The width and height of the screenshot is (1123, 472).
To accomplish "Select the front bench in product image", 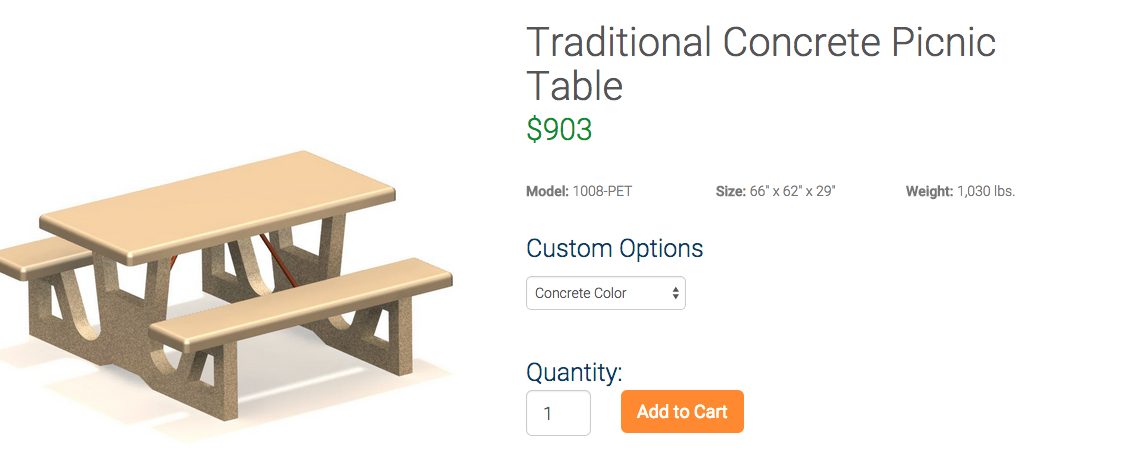I will coord(301,304).
